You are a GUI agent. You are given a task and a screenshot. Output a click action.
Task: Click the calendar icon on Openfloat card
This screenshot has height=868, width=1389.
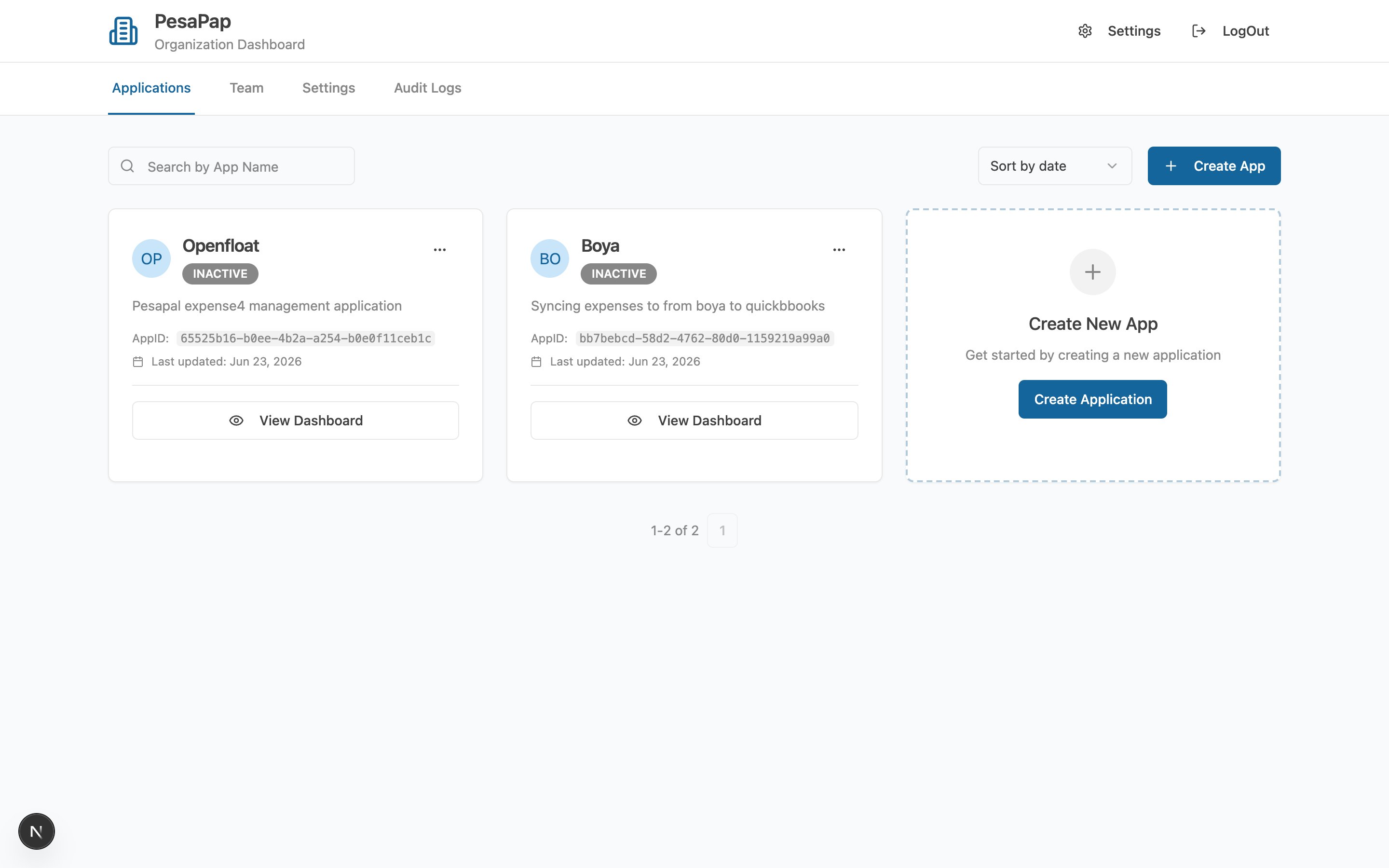coord(138,362)
